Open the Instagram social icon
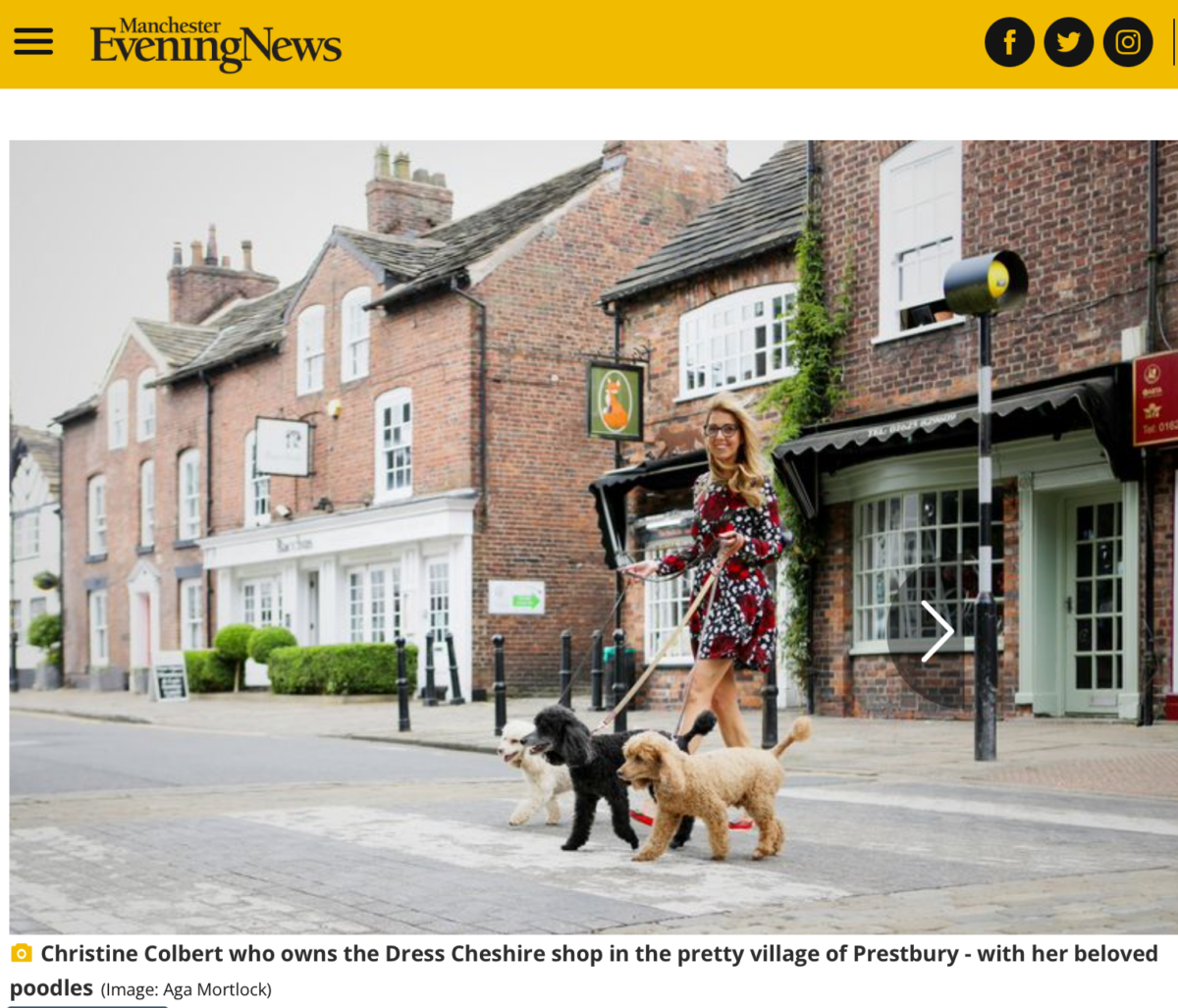The width and height of the screenshot is (1178, 1008). 1128,42
